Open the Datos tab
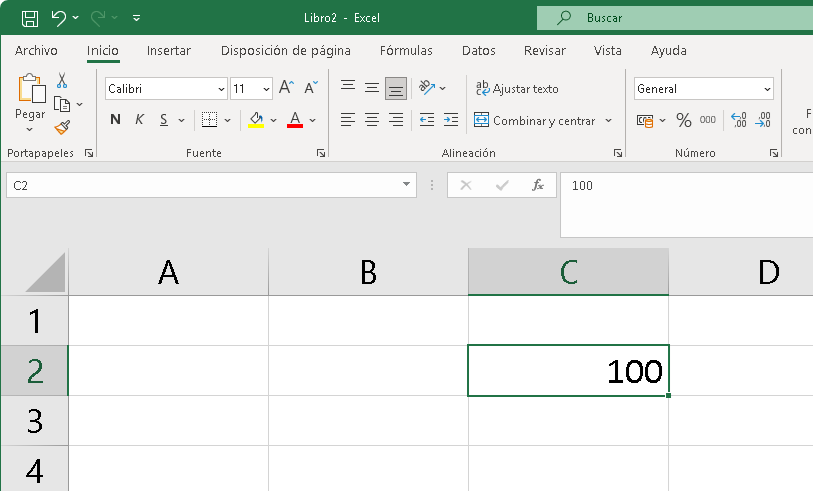The width and height of the screenshot is (813, 491). click(479, 50)
